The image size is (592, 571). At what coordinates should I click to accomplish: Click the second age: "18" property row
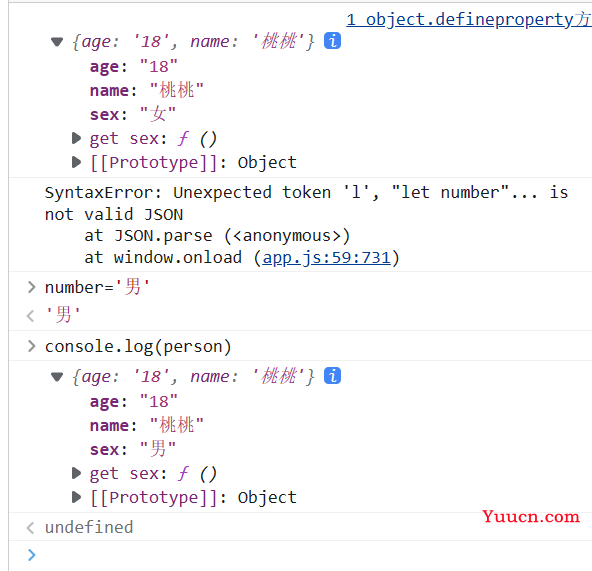point(134,401)
